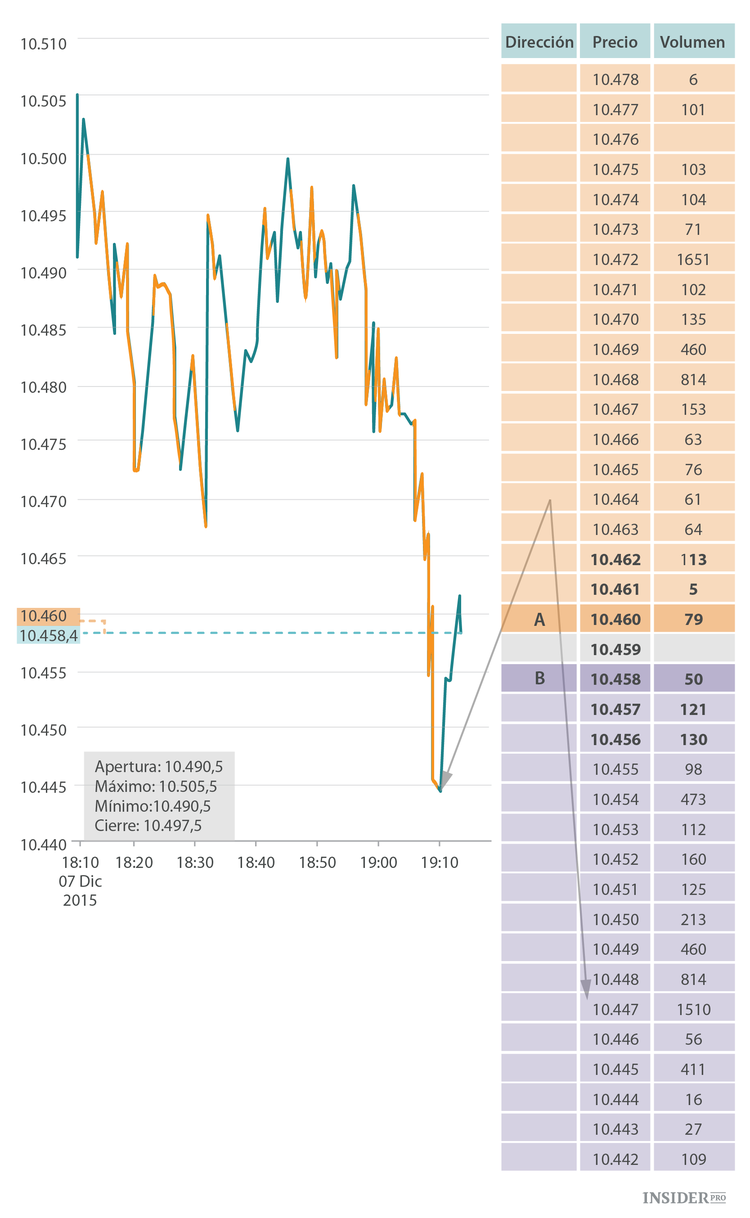Click the 07 Dic 2015 date label
The image size is (750, 1218).
[x=80, y=890]
